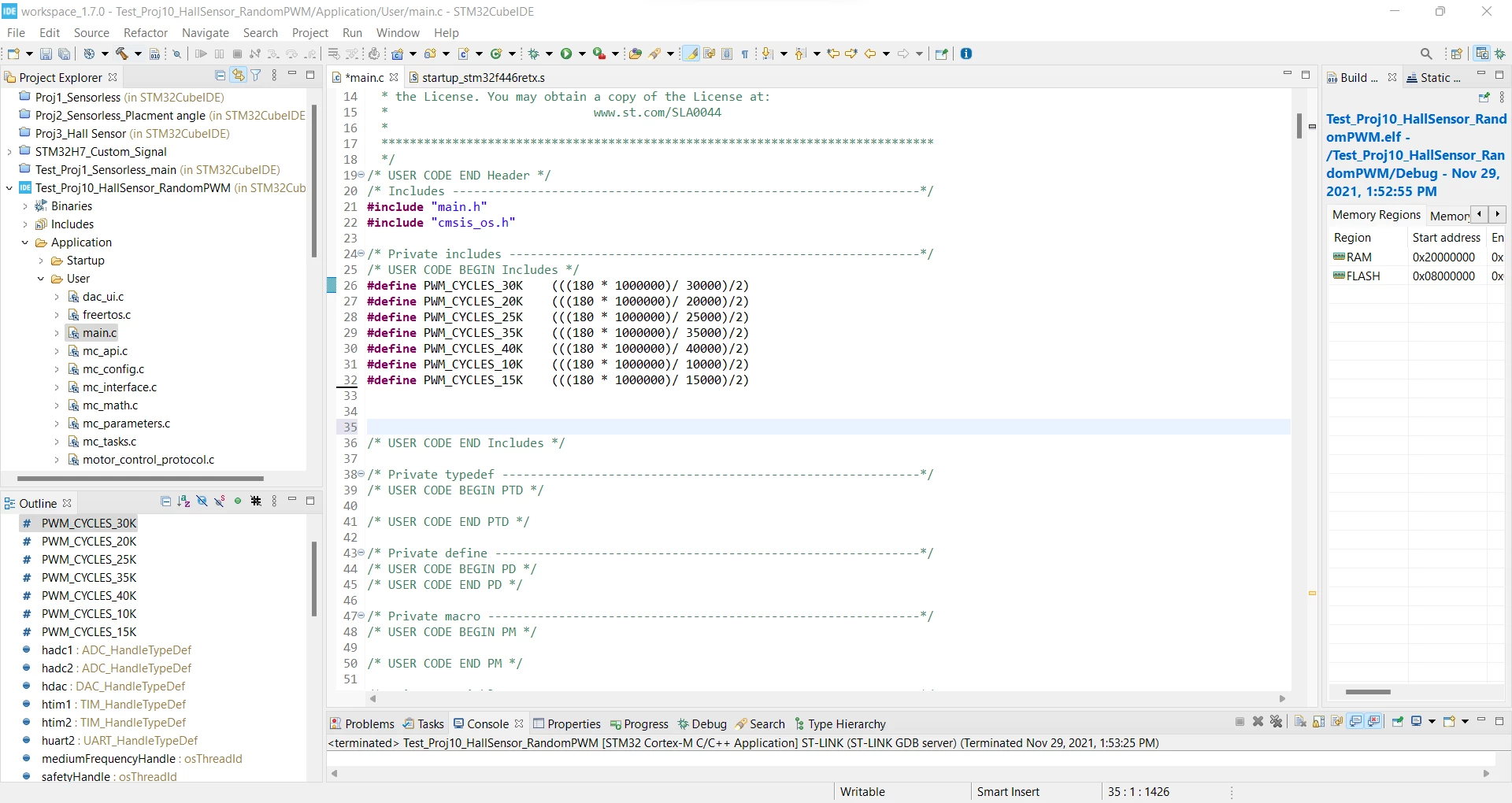Open the Run button dropdown arrow

click(582, 54)
